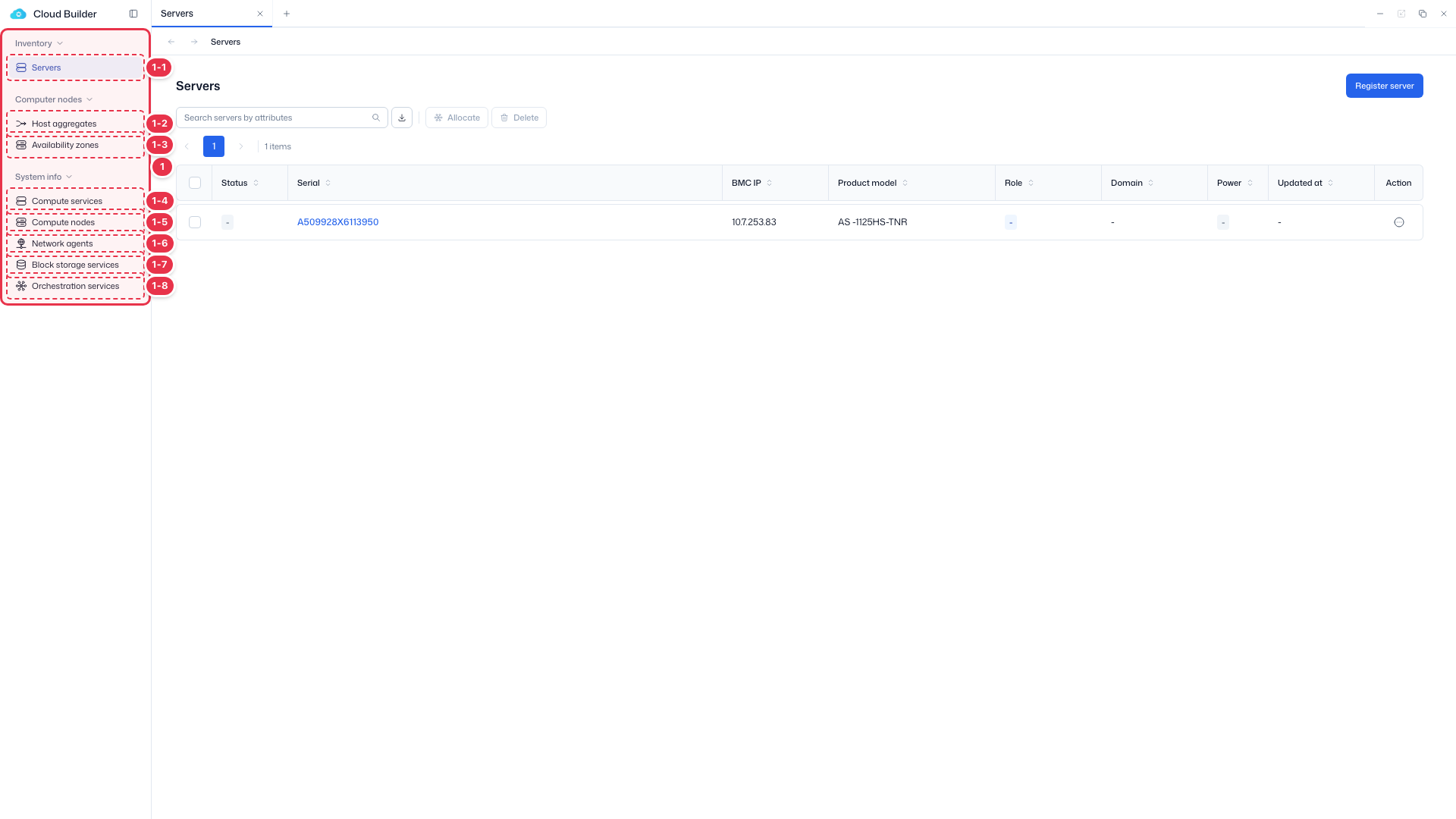The height and width of the screenshot is (819, 1456).
Task: Select all servers header checkbox
Action: (x=195, y=183)
